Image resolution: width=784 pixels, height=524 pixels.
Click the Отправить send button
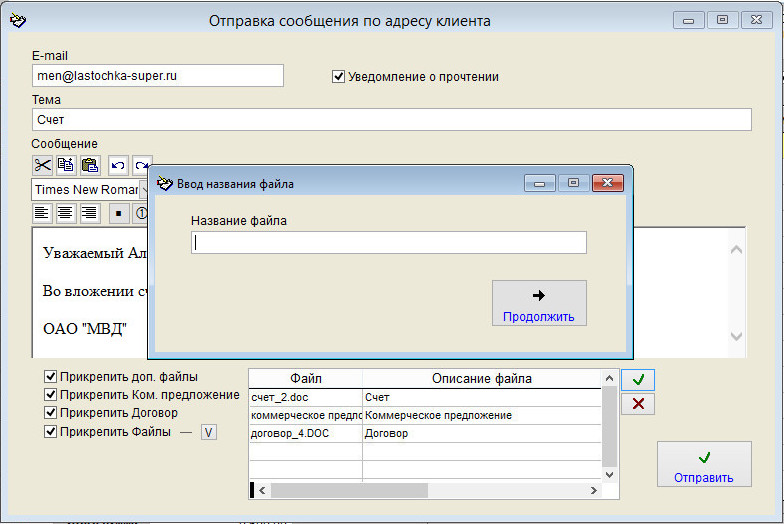click(x=703, y=465)
